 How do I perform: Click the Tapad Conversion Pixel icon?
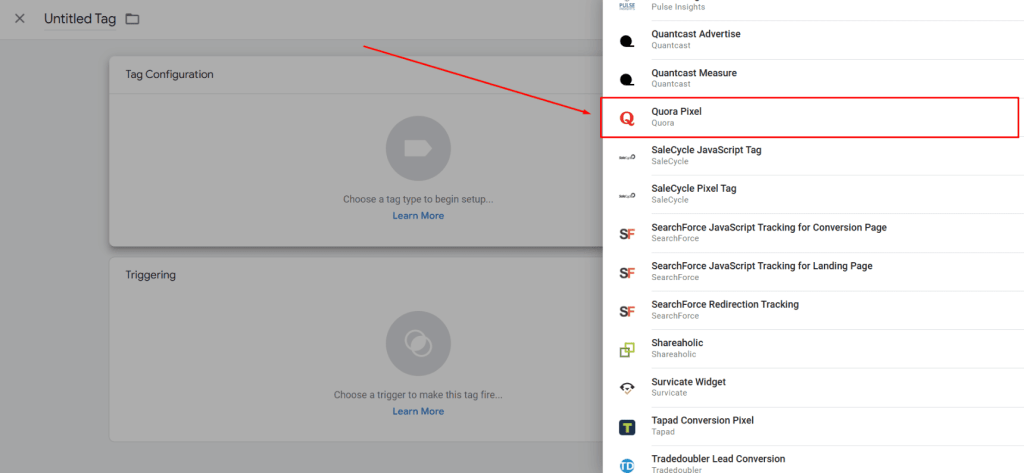tap(627, 427)
